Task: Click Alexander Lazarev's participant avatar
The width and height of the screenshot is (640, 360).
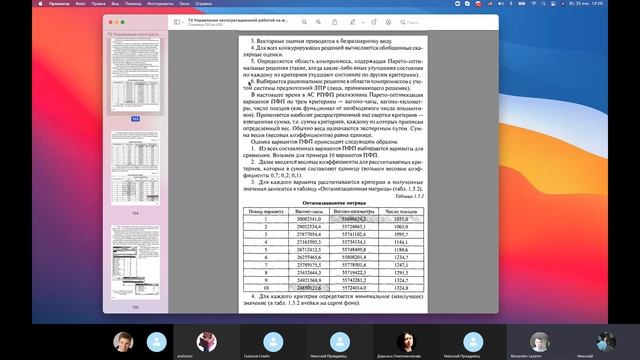Action: [x=540, y=342]
